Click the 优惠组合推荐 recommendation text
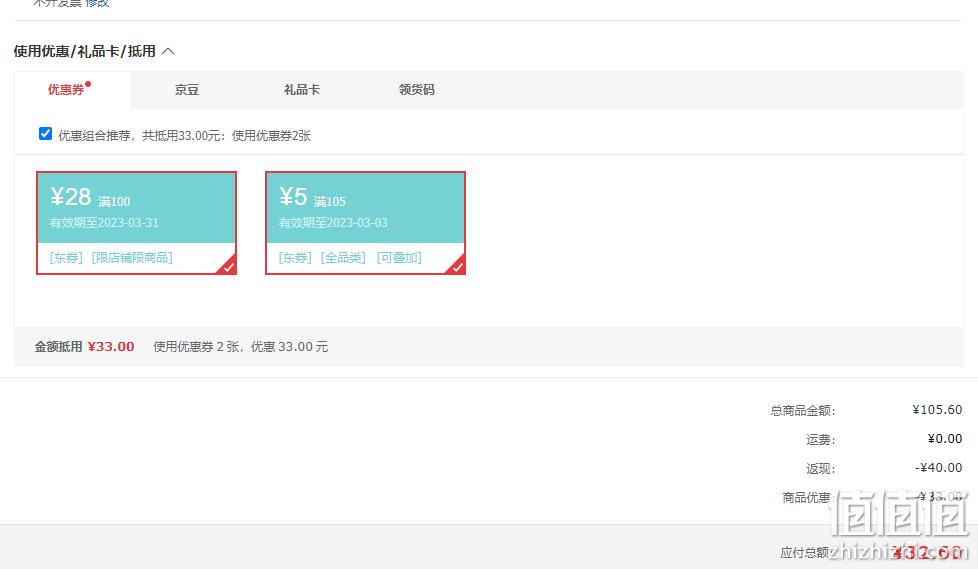 [185, 135]
